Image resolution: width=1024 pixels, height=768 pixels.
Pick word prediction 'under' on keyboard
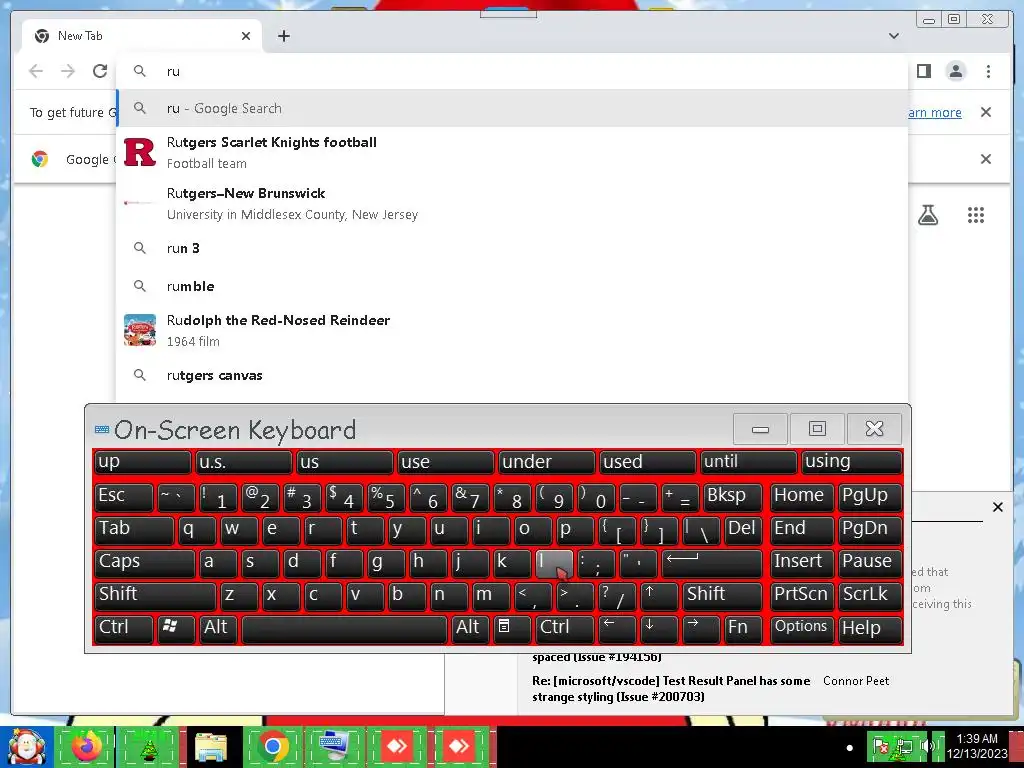(547, 462)
